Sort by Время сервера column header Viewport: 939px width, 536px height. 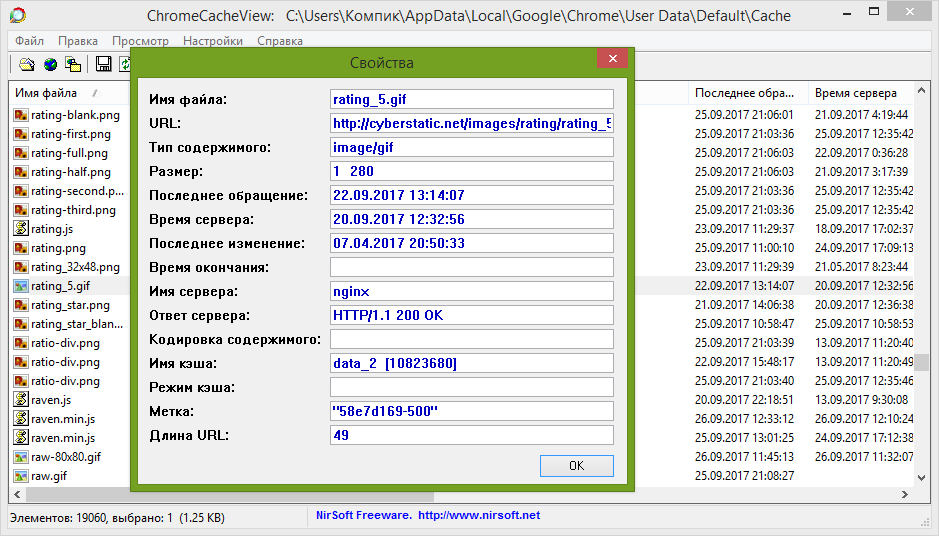855,93
